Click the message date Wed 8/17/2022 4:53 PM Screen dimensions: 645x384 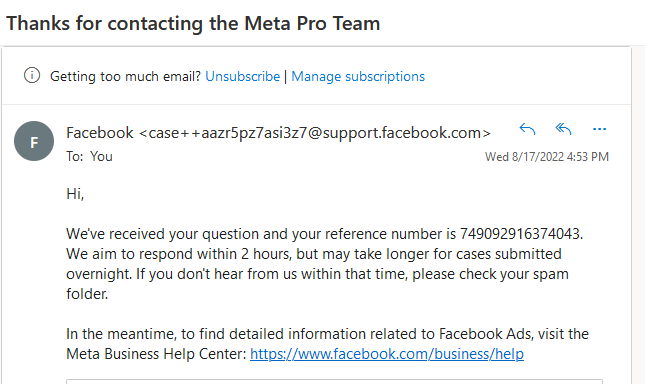(x=547, y=157)
